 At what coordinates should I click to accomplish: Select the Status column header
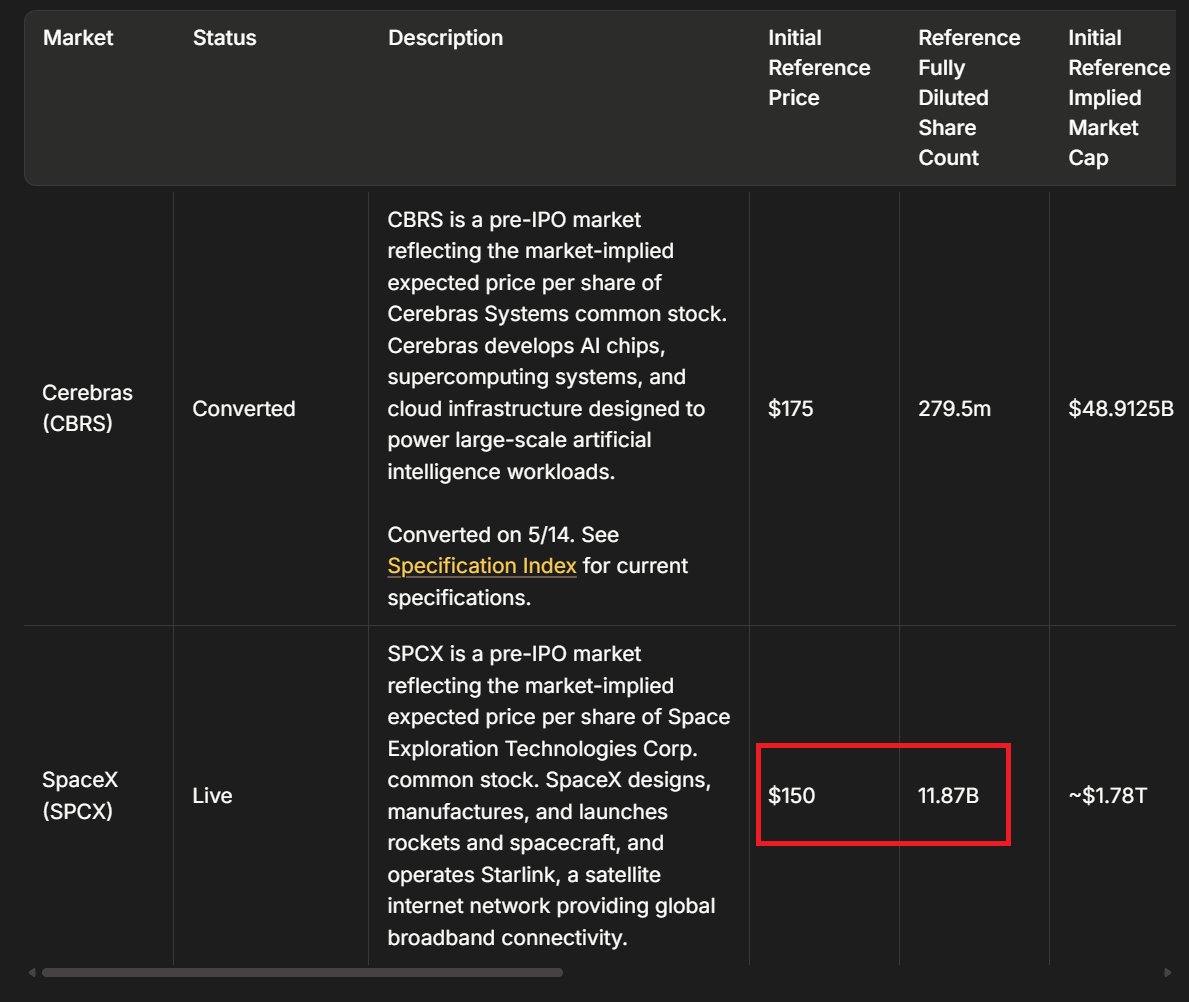click(224, 38)
